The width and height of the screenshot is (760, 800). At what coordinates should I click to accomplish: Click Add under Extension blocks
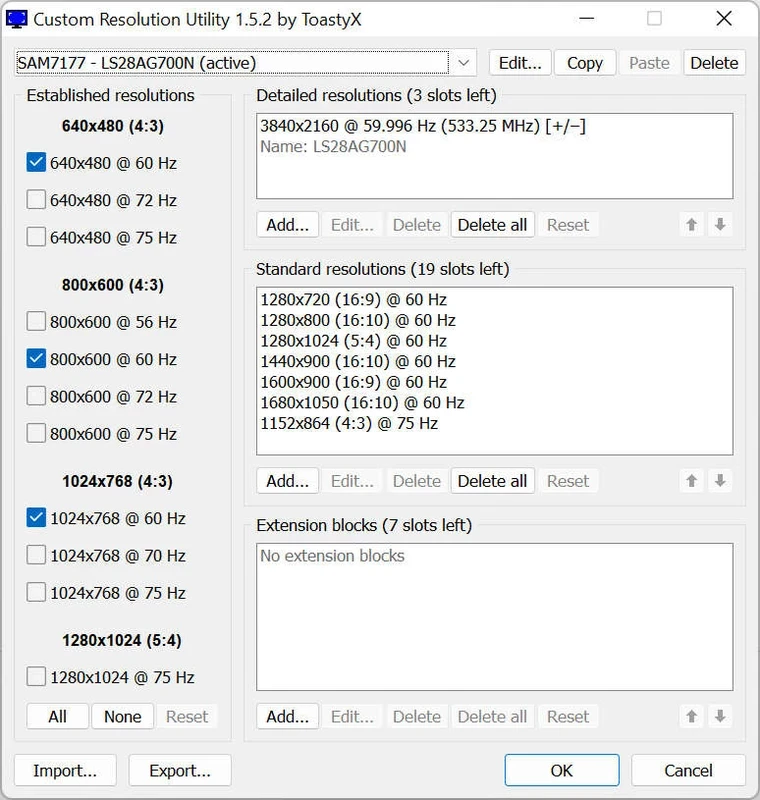[x=287, y=717]
